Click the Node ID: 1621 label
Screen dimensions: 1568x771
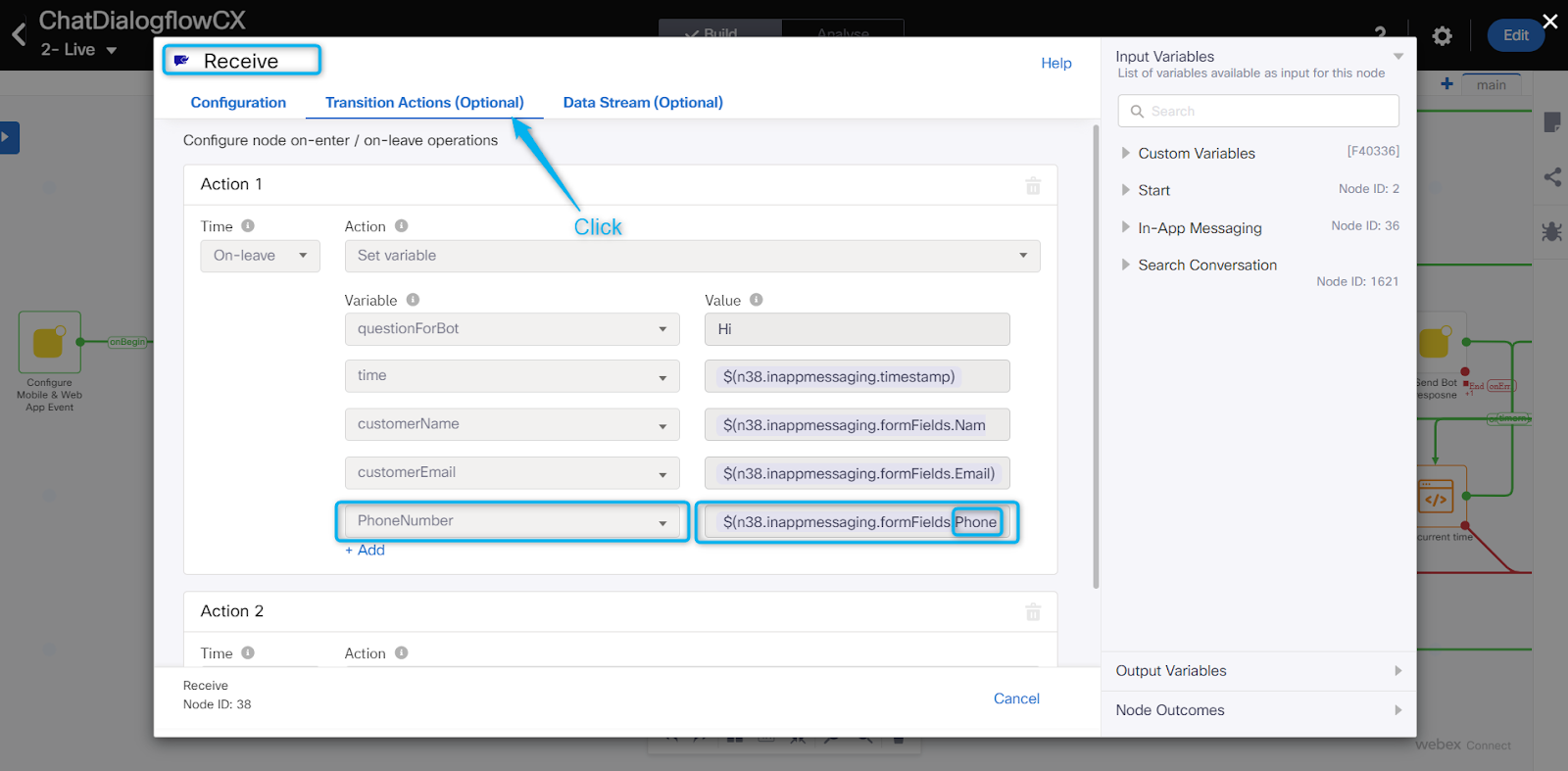pos(1357,281)
